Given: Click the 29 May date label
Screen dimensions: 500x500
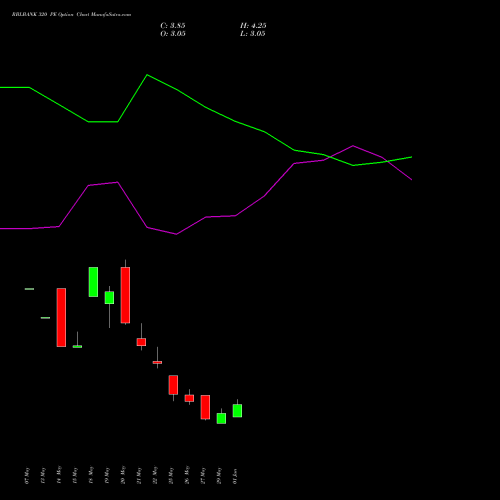Looking at the screenshot, I should coord(219,476).
